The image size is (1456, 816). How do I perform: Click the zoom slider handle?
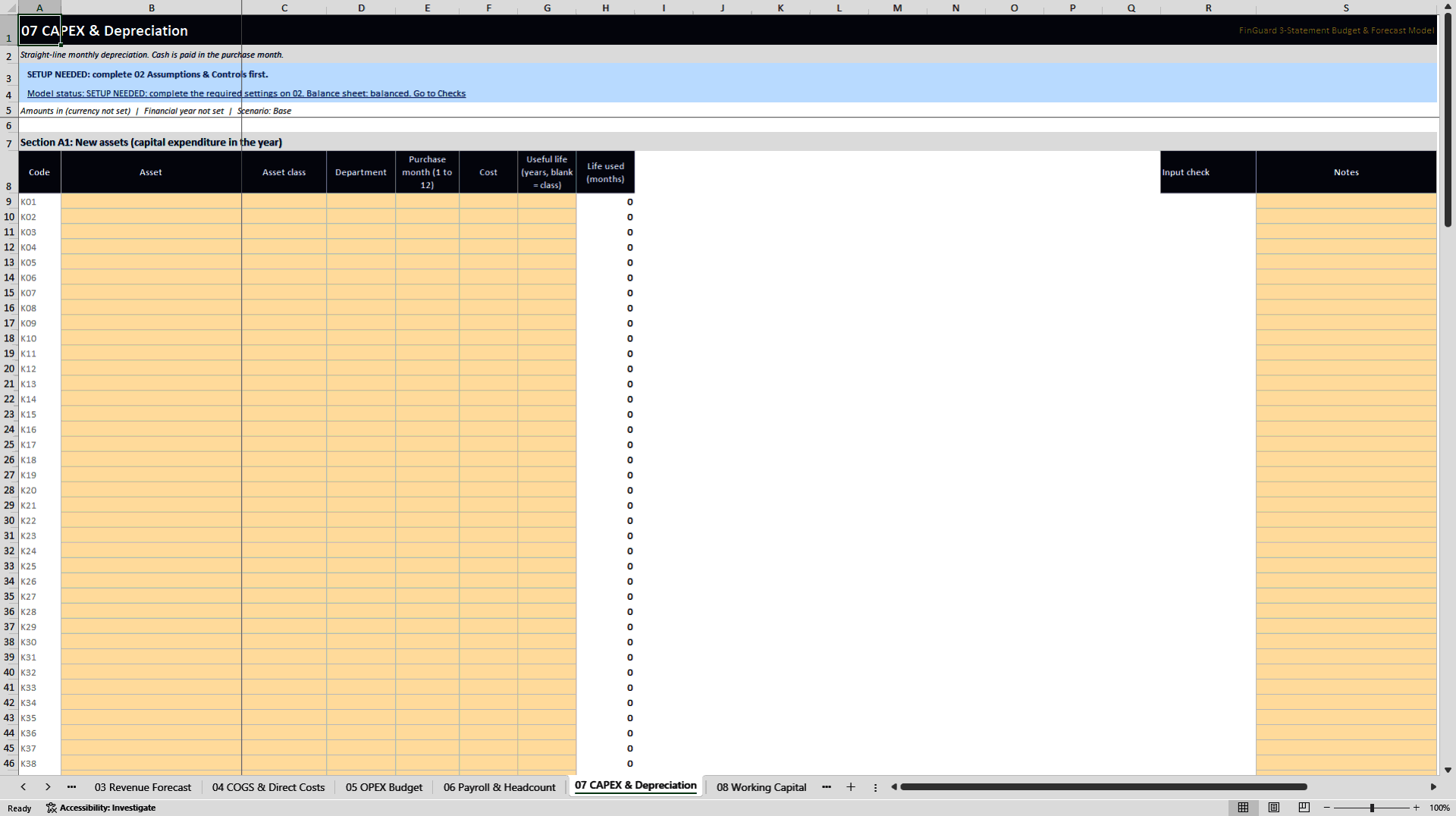[x=1372, y=808]
